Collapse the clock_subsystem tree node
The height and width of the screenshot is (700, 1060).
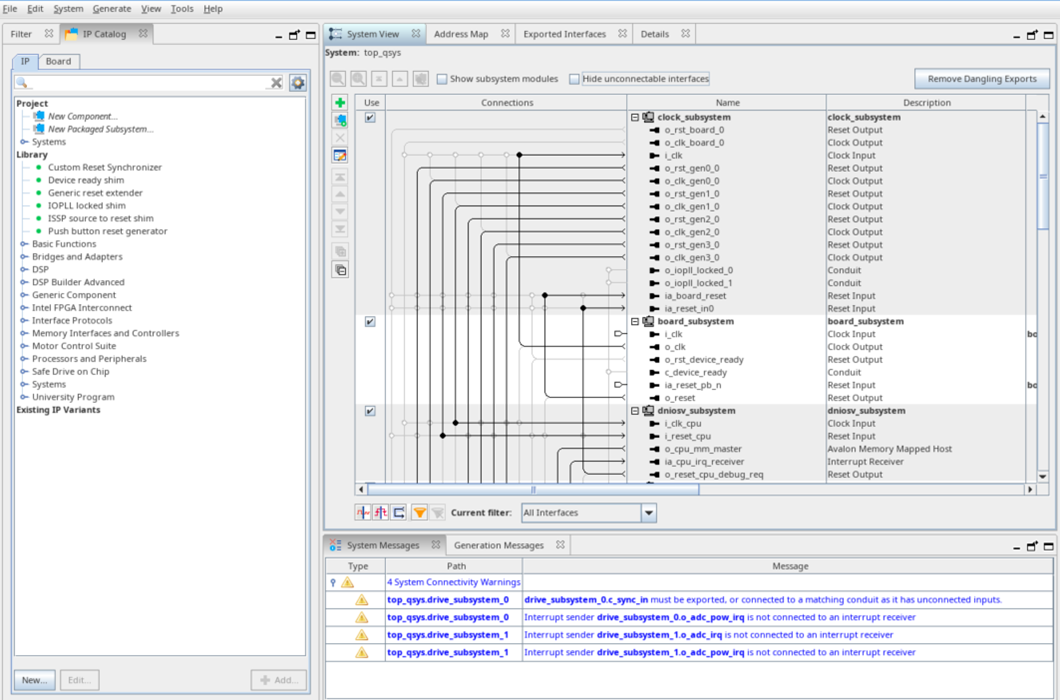[x=635, y=117]
